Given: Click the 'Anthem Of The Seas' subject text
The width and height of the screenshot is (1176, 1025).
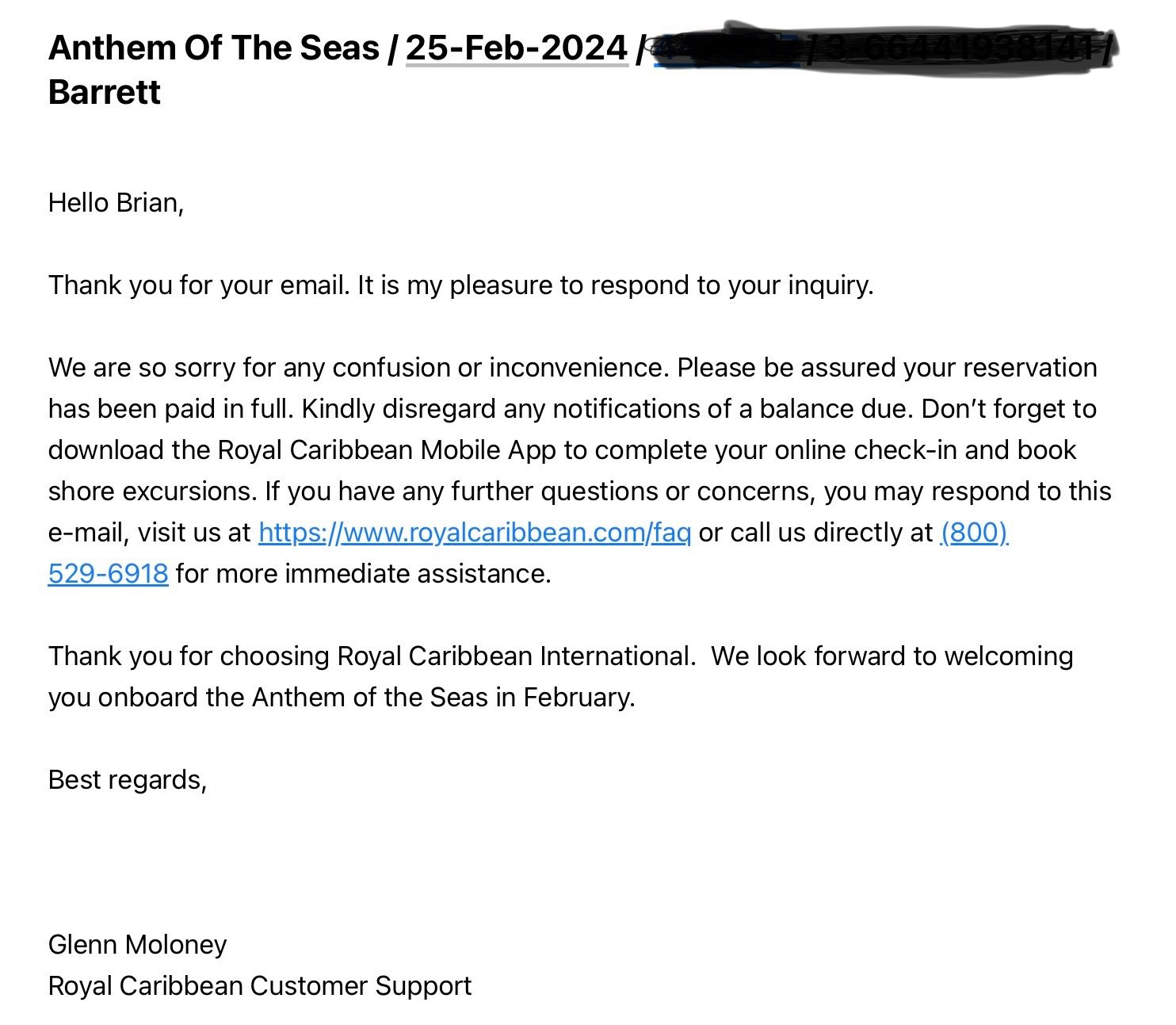Looking at the screenshot, I should tap(214, 48).
